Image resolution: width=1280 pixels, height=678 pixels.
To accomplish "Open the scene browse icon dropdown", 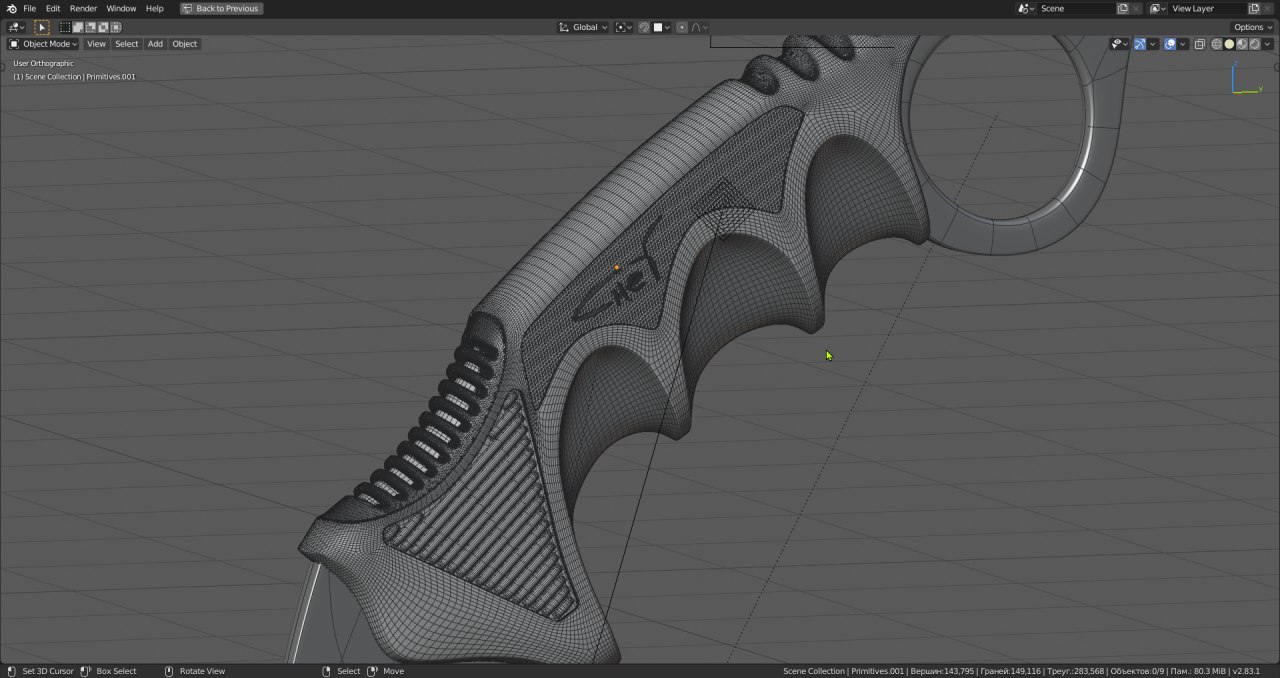I will (x=1026, y=8).
